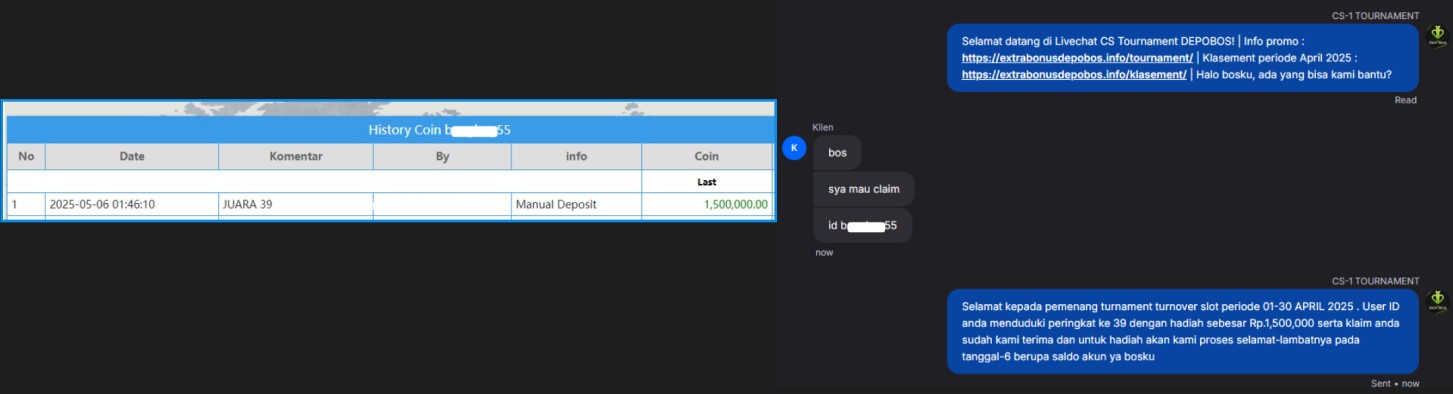This screenshot has width=1453, height=394.
Task: Click the 1,500,000.00 coin amount
Action: [735, 204]
